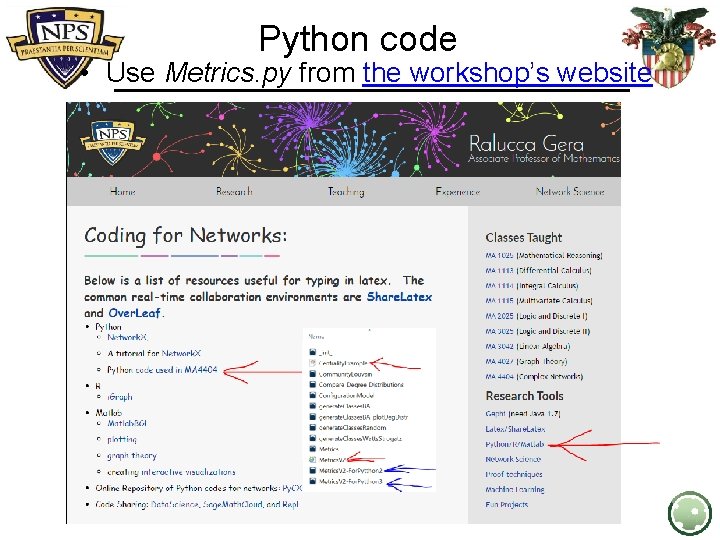Click the file icon beside MetricsV2
The width and height of the screenshot is (720, 540).
[x=313, y=459]
